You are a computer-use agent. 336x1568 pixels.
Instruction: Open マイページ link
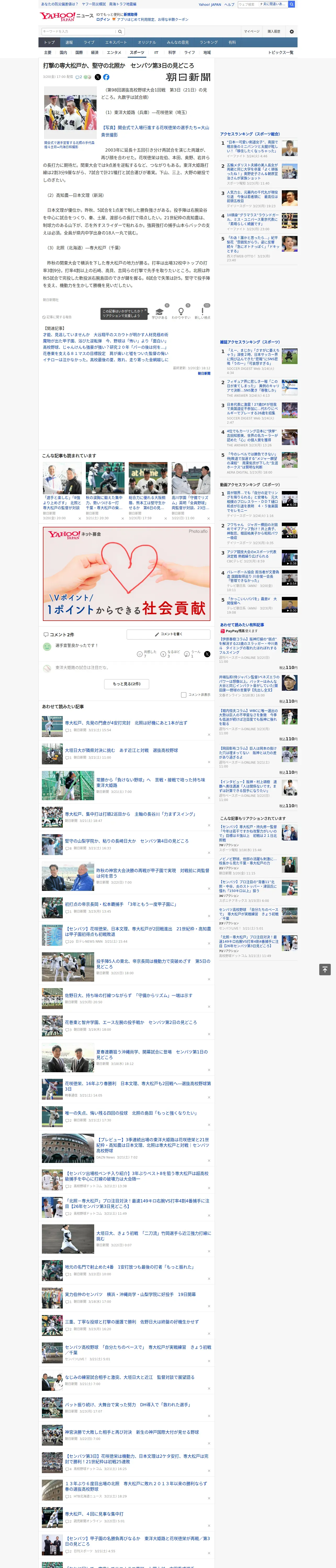pyautogui.click(x=252, y=31)
